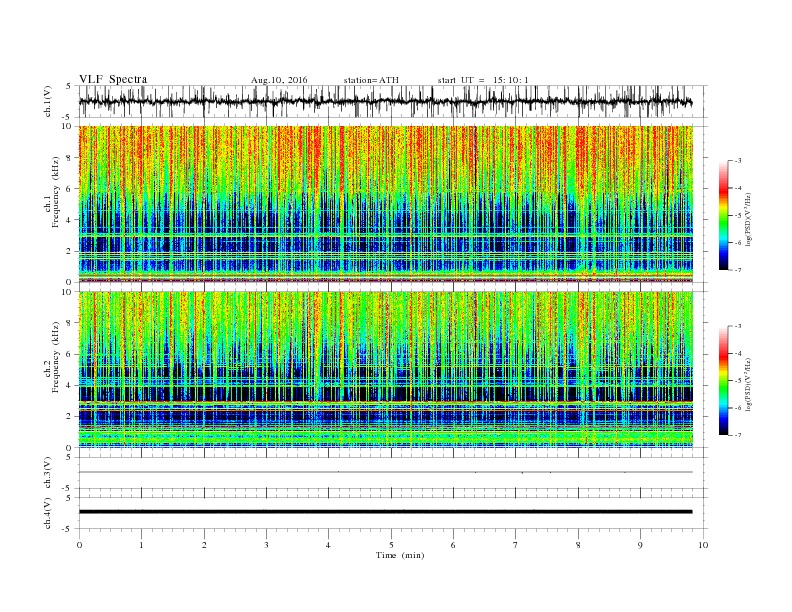Click time axis tick label "7"
The height and width of the screenshot is (612, 792).
(516, 545)
